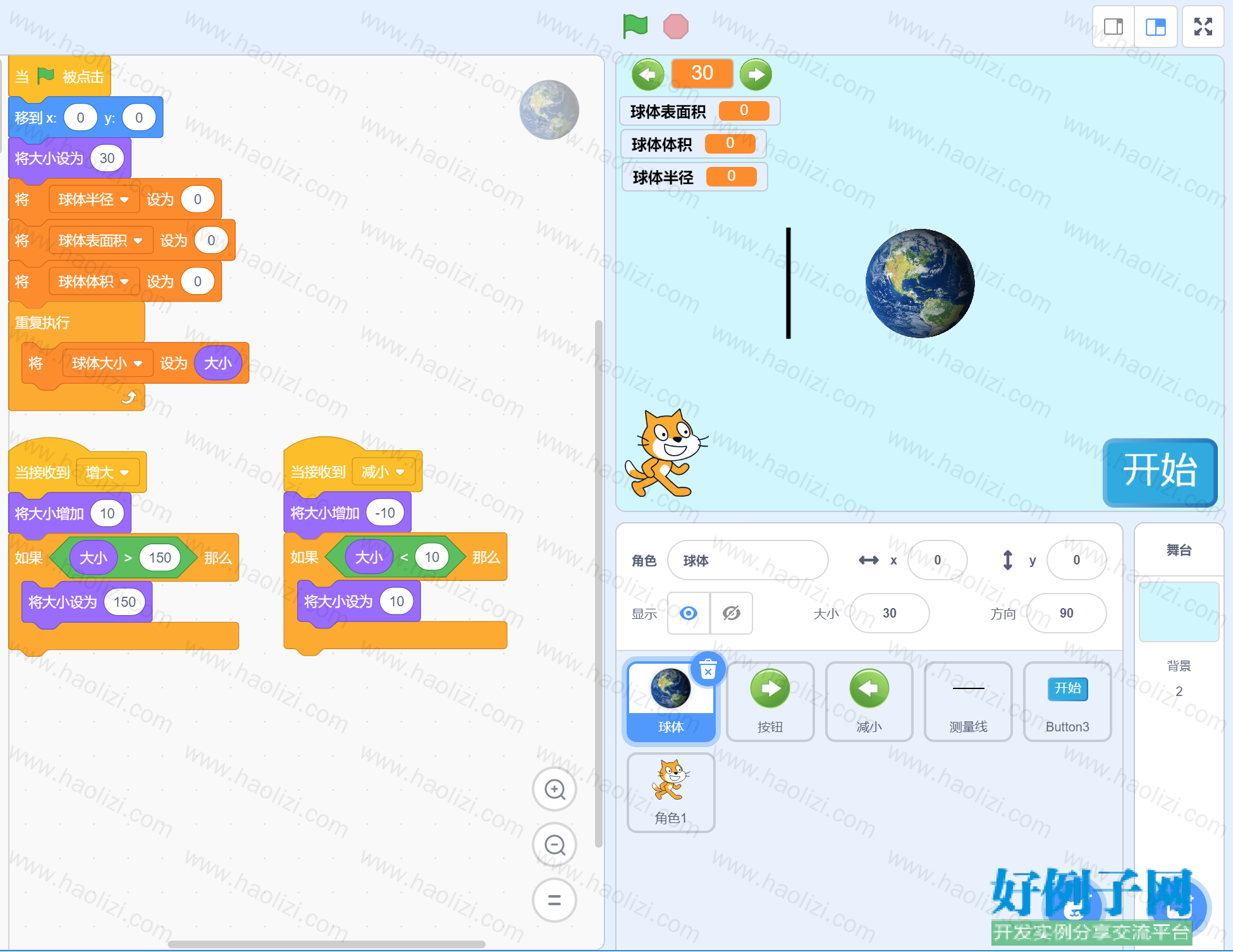Click the 球体表面积 stage variable monitor
Viewport: 1233px width, 952px height.
pos(700,111)
